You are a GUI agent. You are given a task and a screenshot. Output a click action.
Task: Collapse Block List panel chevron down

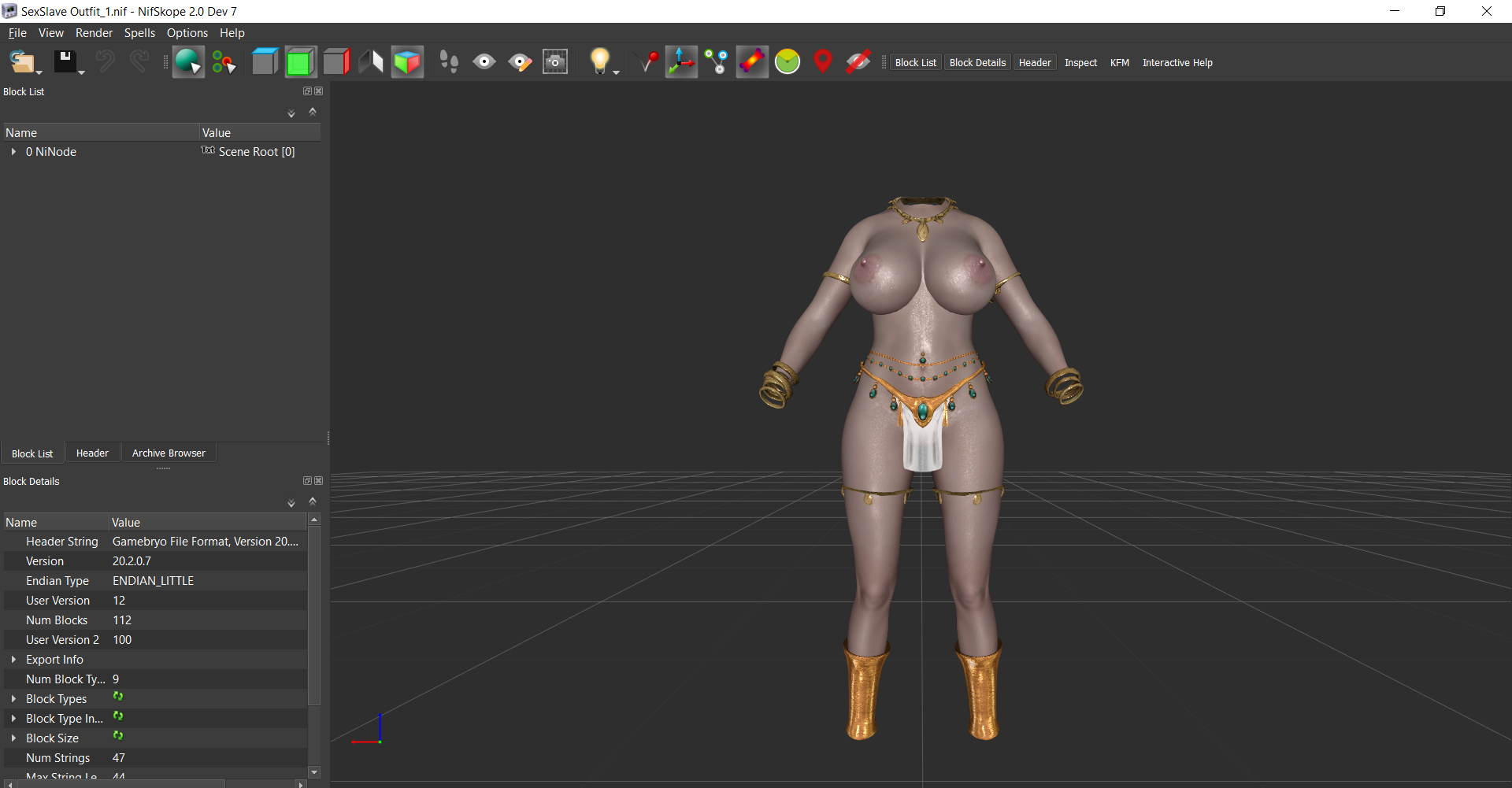click(x=291, y=114)
